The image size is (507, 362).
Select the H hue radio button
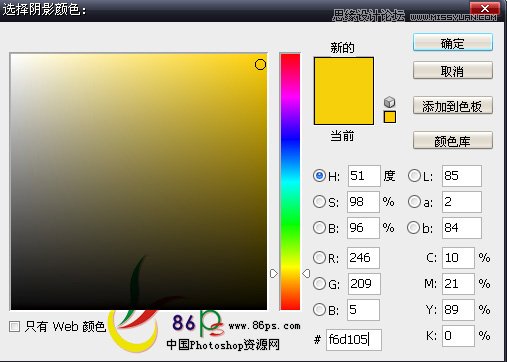[x=319, y=175]
